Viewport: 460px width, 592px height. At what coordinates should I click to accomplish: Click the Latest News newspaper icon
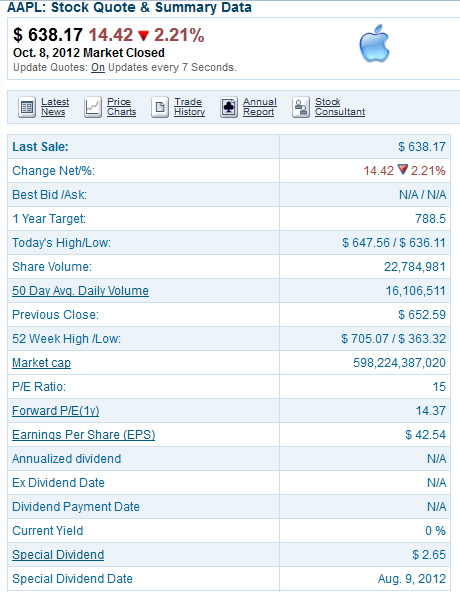point(27,107)
